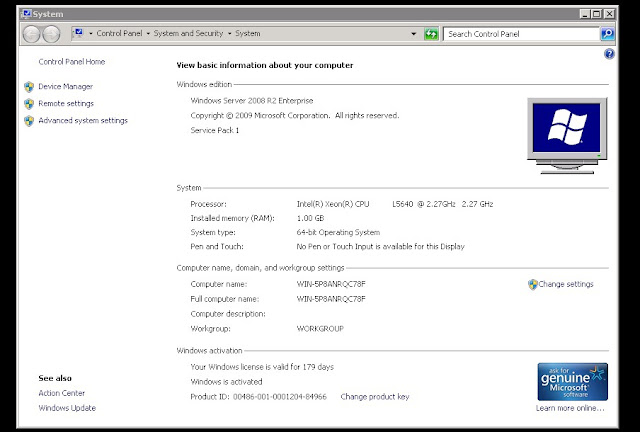
Task: Open Advanced system settings link
Action: coord(83,120)
